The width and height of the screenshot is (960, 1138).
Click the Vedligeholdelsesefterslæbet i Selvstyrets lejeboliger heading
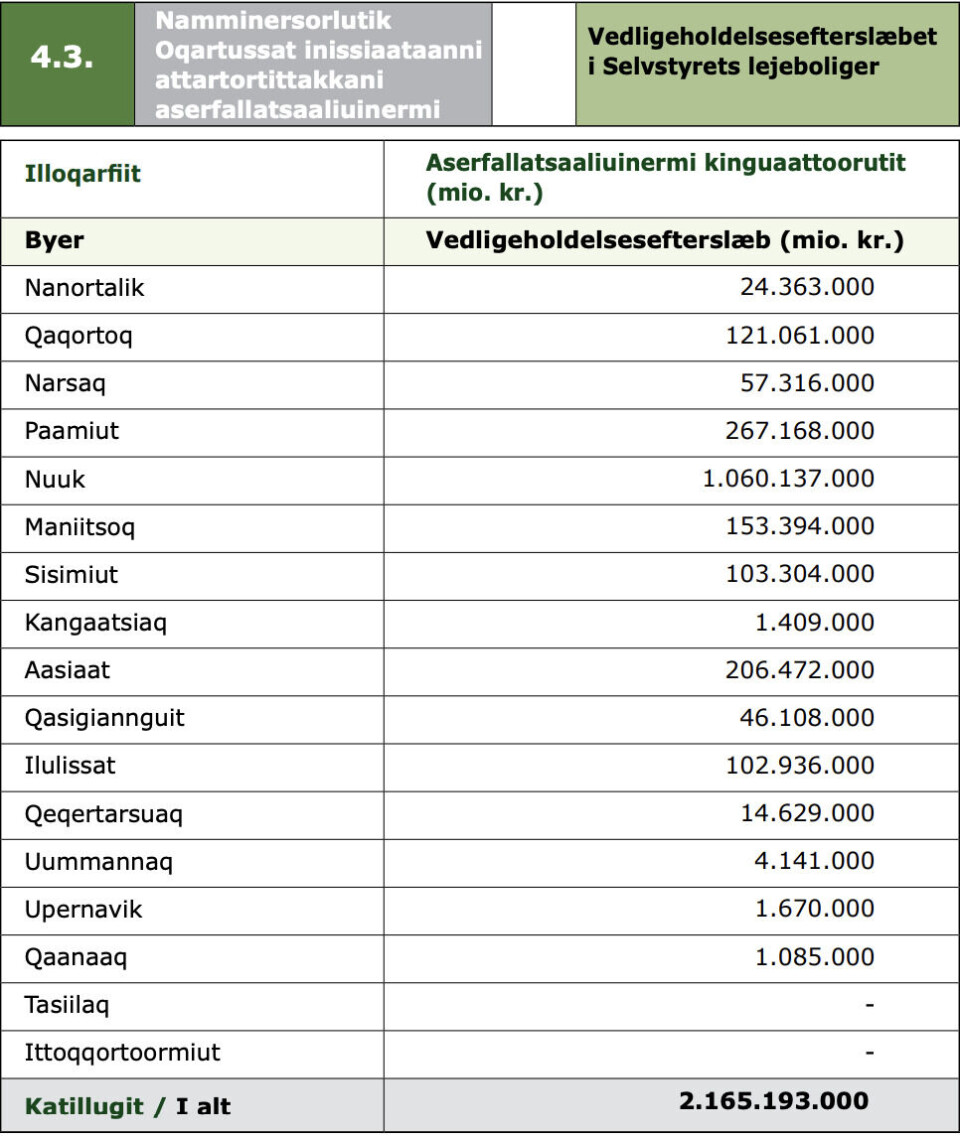click(762, 52)
